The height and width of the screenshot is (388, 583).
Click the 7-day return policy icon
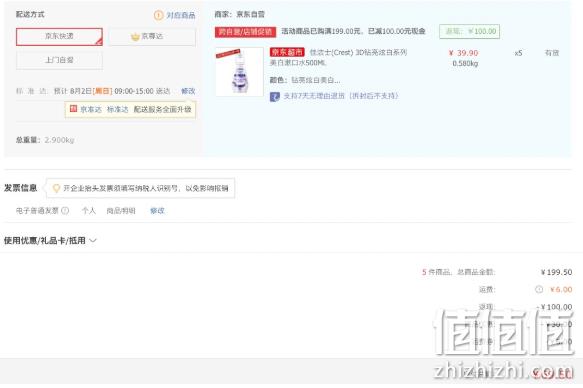pos(274,96)
